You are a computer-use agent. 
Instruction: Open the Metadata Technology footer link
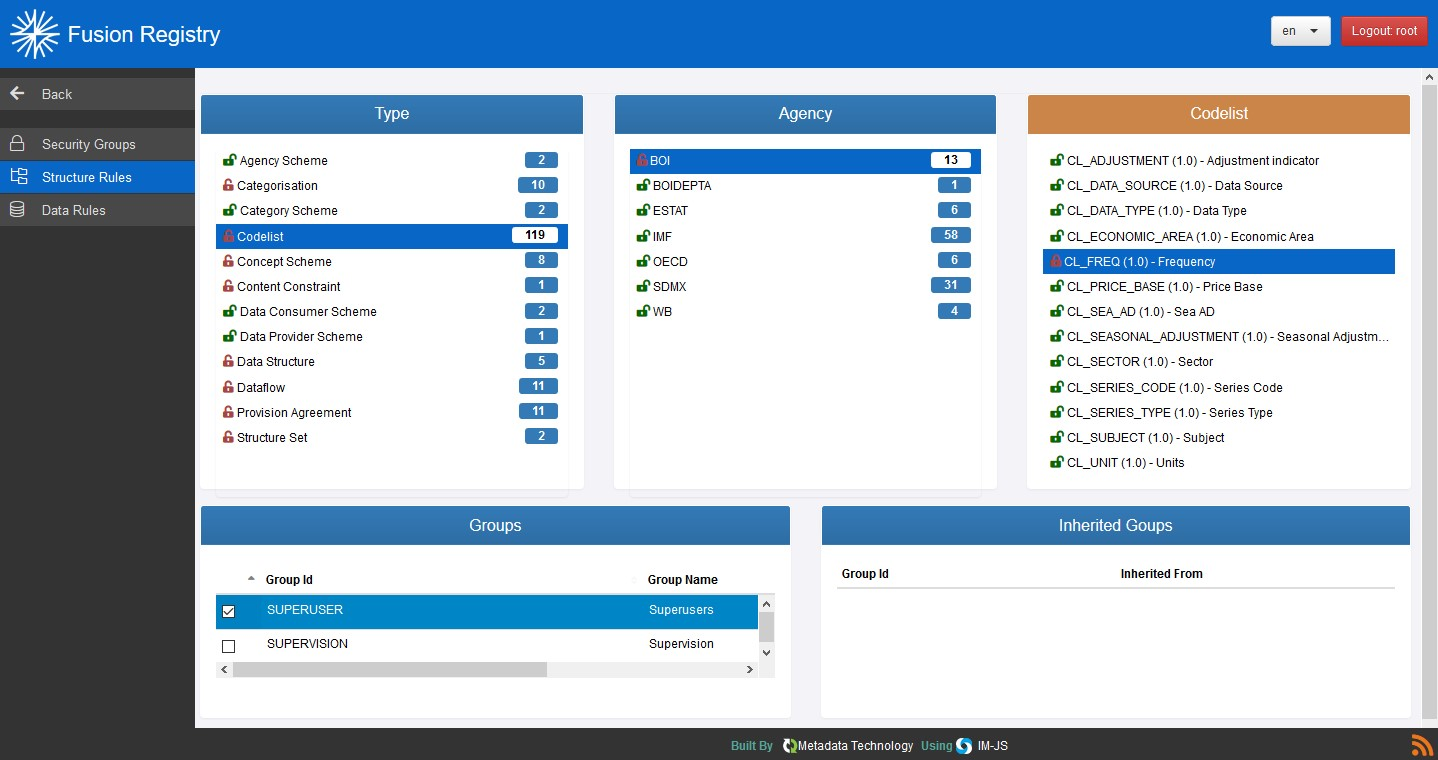847,746
